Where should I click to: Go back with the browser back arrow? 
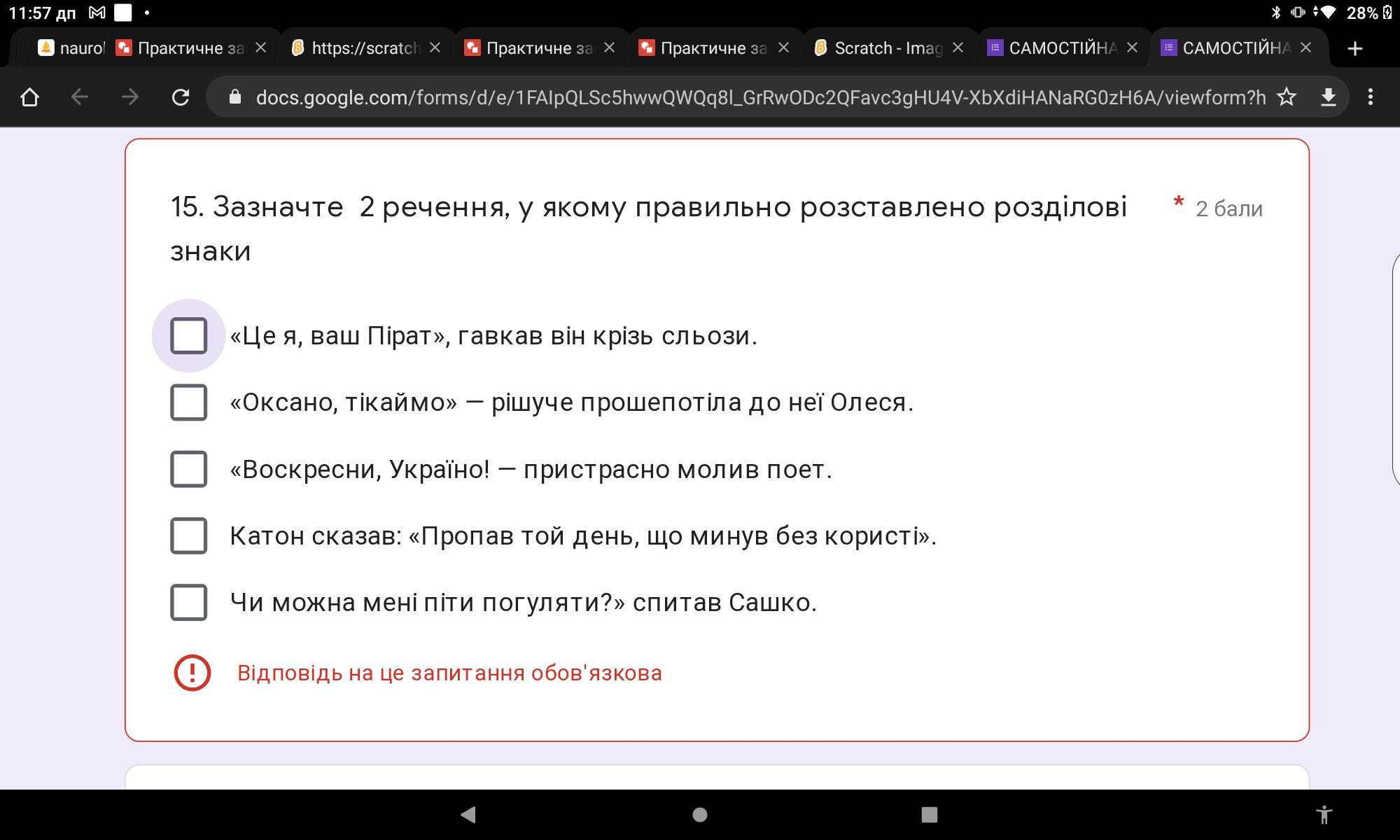[x=80, y=97]
